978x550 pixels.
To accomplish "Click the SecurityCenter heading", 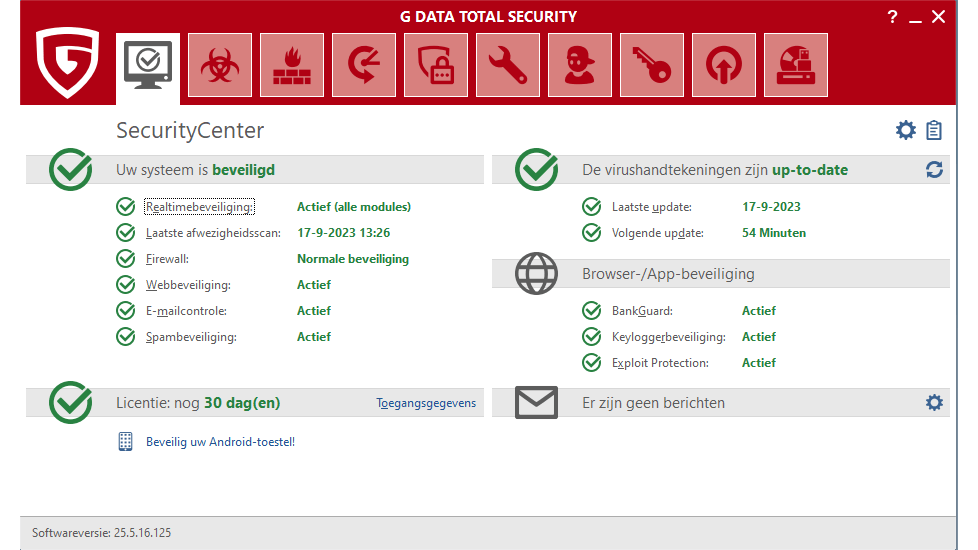I will (190, 130).
